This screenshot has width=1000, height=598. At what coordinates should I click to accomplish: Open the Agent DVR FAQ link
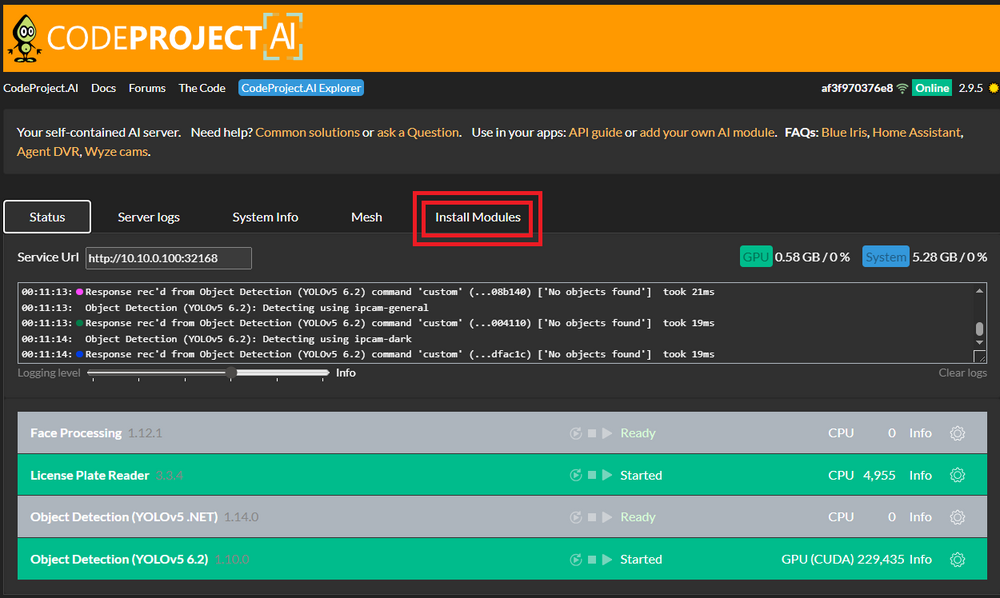pos(48,152)
